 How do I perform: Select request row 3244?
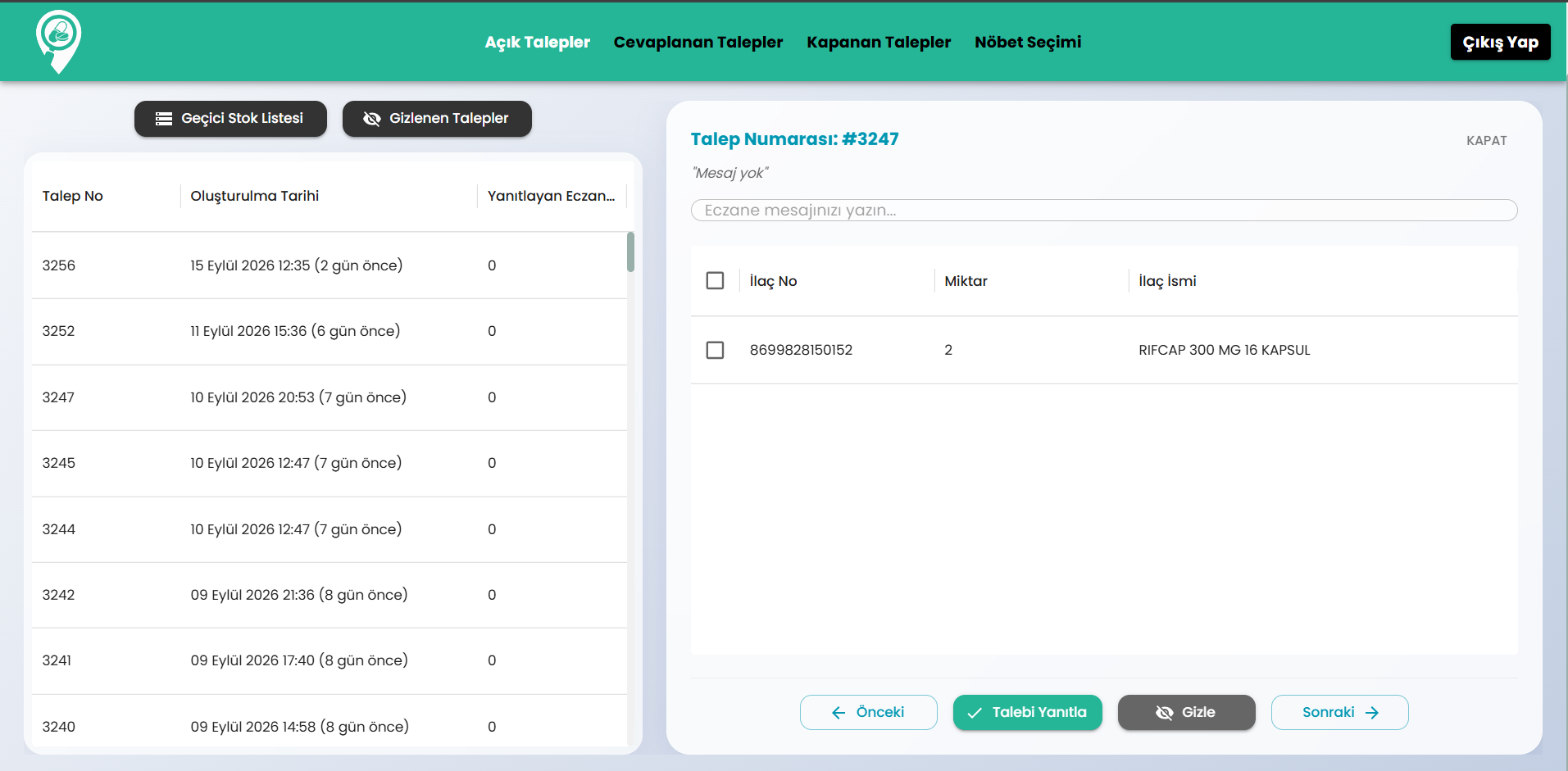(329, 529)
